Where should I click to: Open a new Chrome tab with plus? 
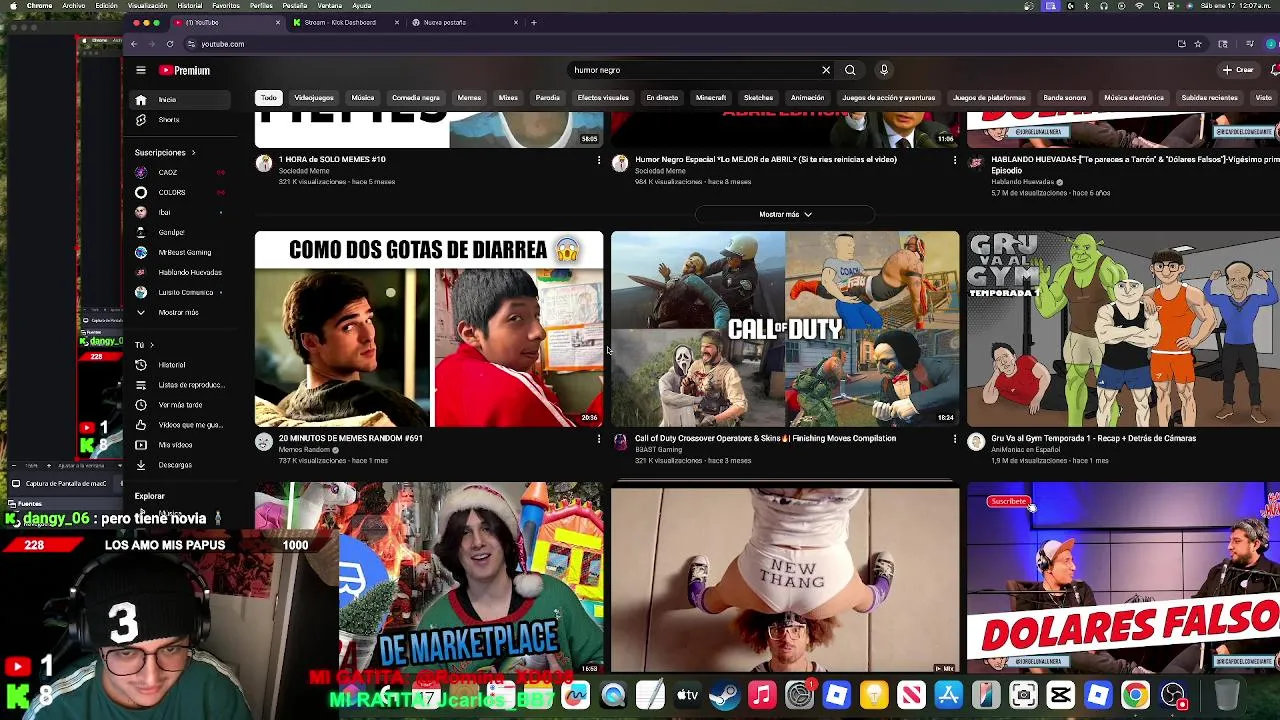534,22
